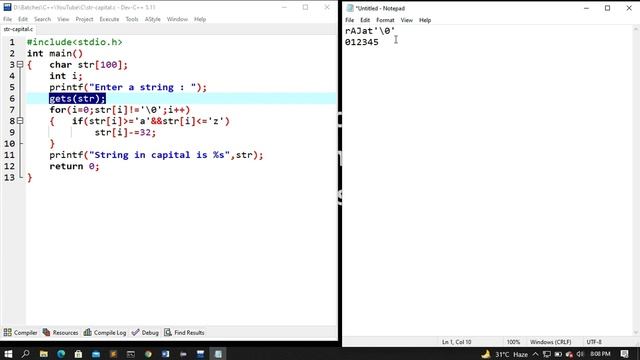Viewport: 640px width, 360px height.
Task: Maximize the Notepad window
Action: tap(607, 8)
